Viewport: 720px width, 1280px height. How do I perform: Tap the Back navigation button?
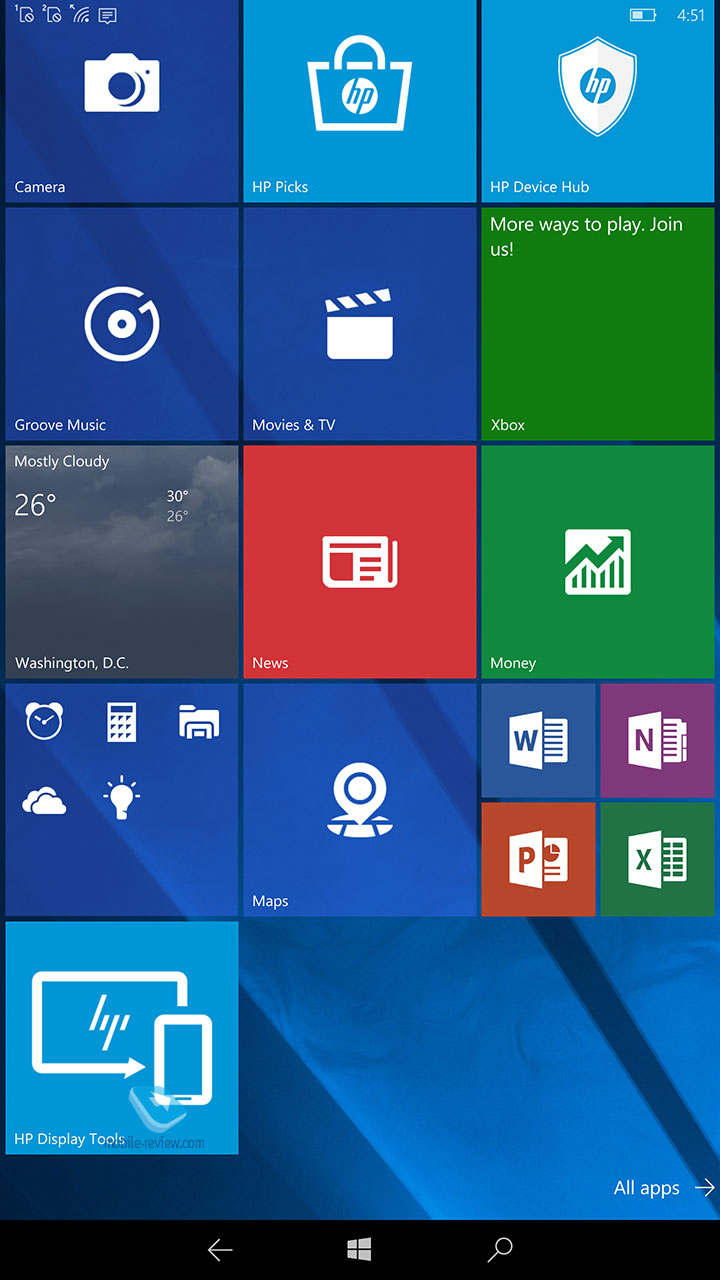click(220, 1249)
